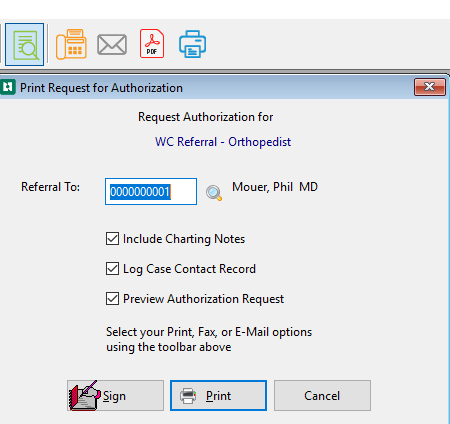Select the WC Referral - Orthopedist text

(223, 142)
